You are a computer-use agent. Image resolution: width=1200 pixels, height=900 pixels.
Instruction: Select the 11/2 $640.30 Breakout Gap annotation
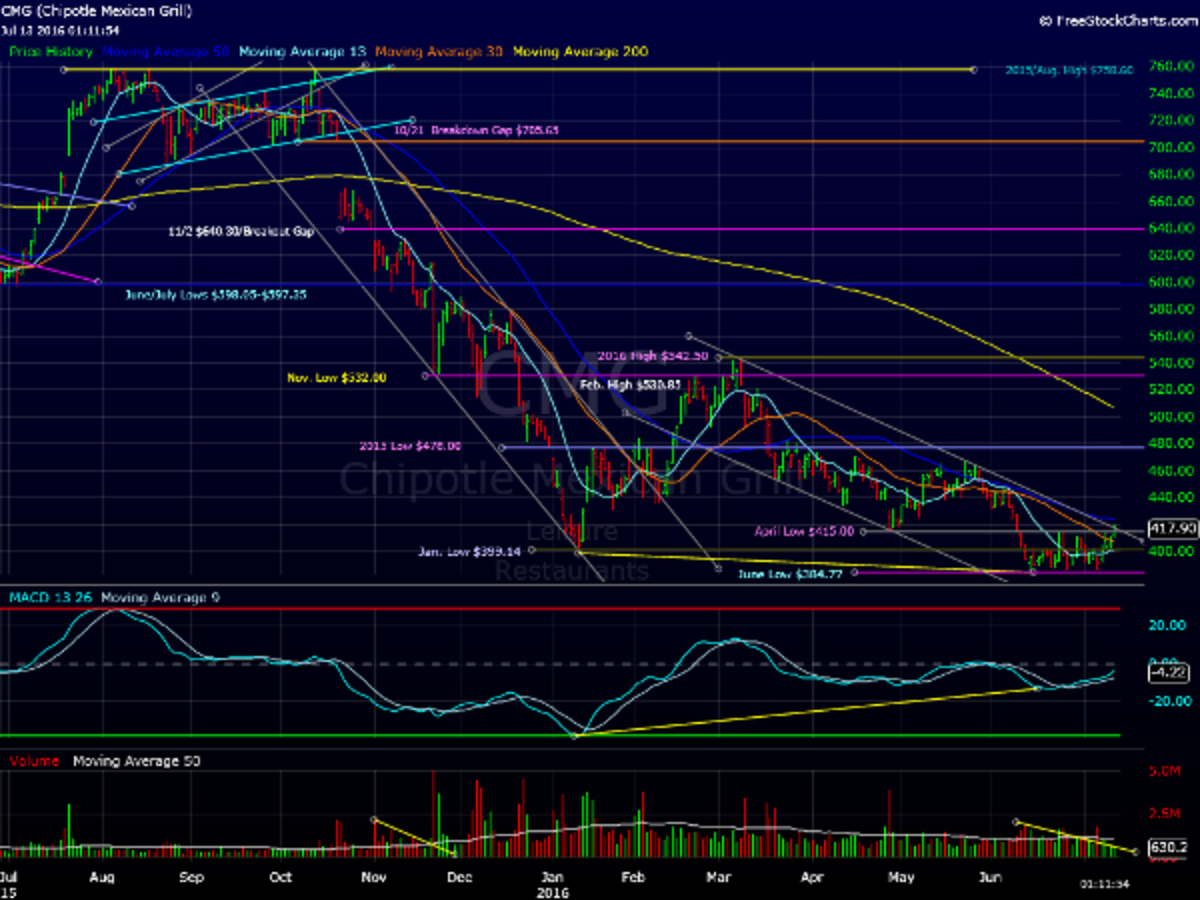[240, 231]
